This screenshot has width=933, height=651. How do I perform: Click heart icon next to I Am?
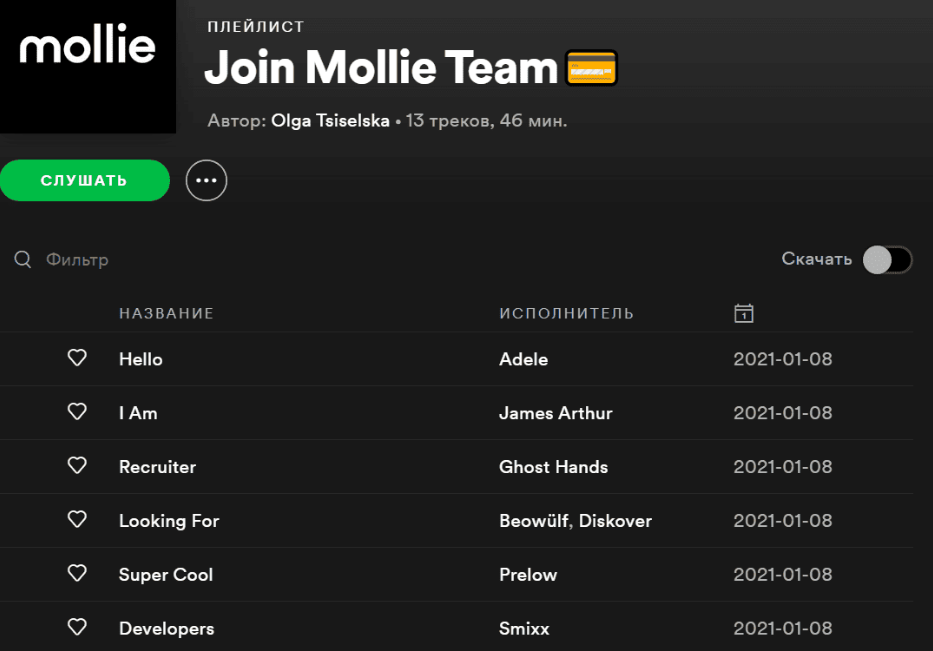pos(77,412)
